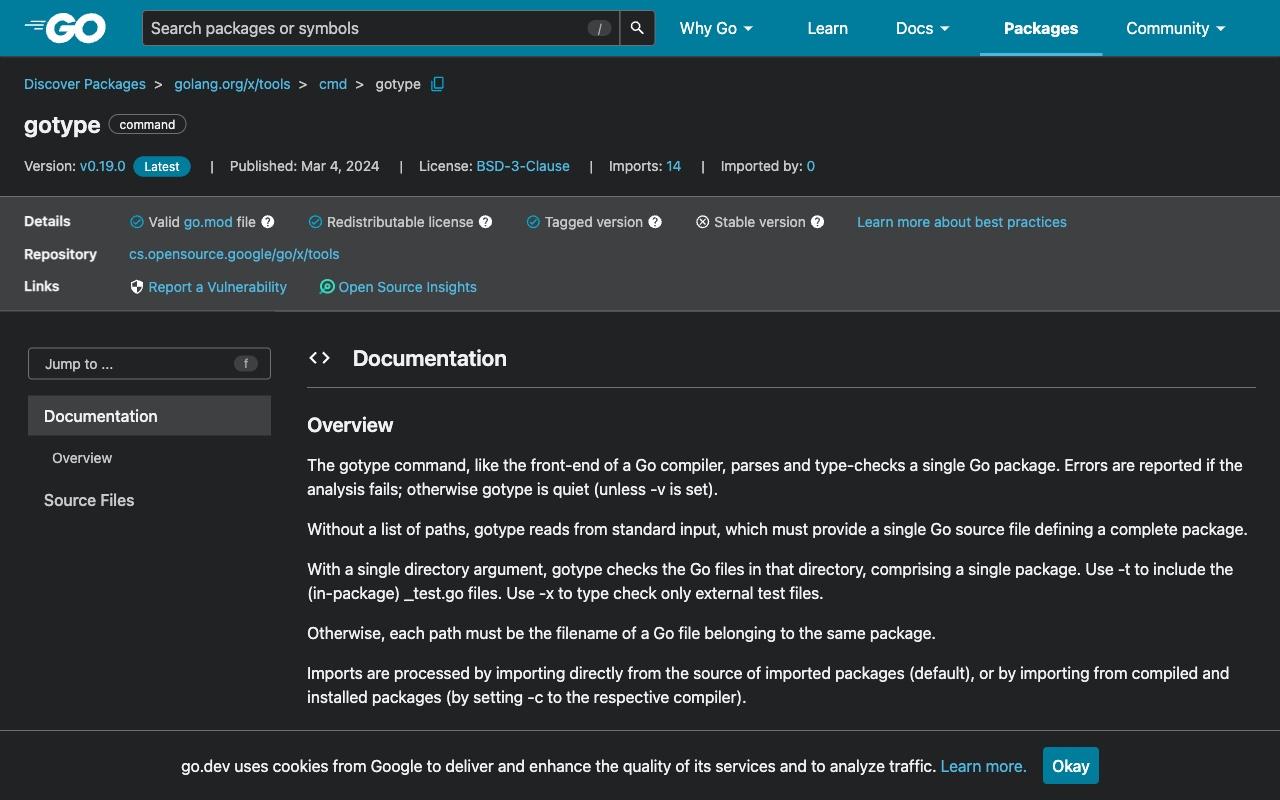View imported by 0 link
The height and width of the screenshot is (800, 1280).
[x=811, y=166]
